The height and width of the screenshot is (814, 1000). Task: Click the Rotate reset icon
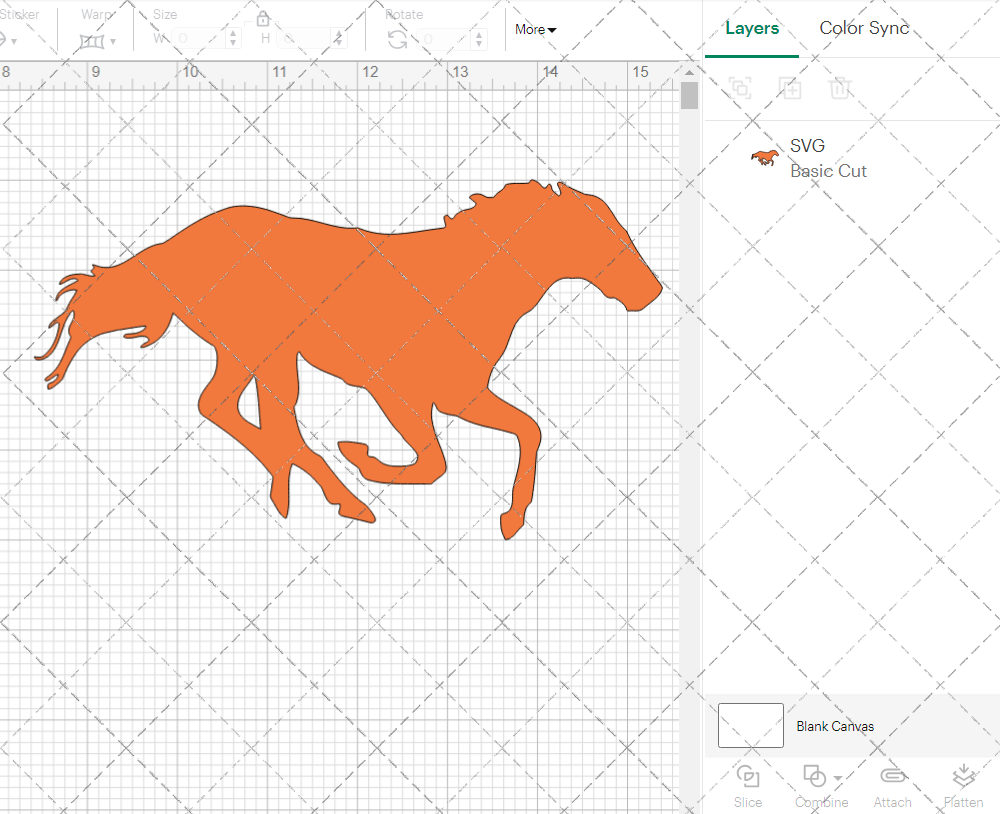click(x=397, y=38)
